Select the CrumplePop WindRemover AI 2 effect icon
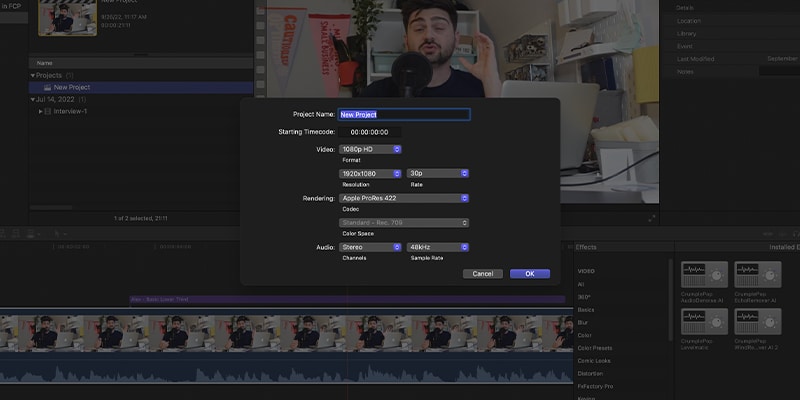Viewport: 800px width, 400px height. (758, 321)
